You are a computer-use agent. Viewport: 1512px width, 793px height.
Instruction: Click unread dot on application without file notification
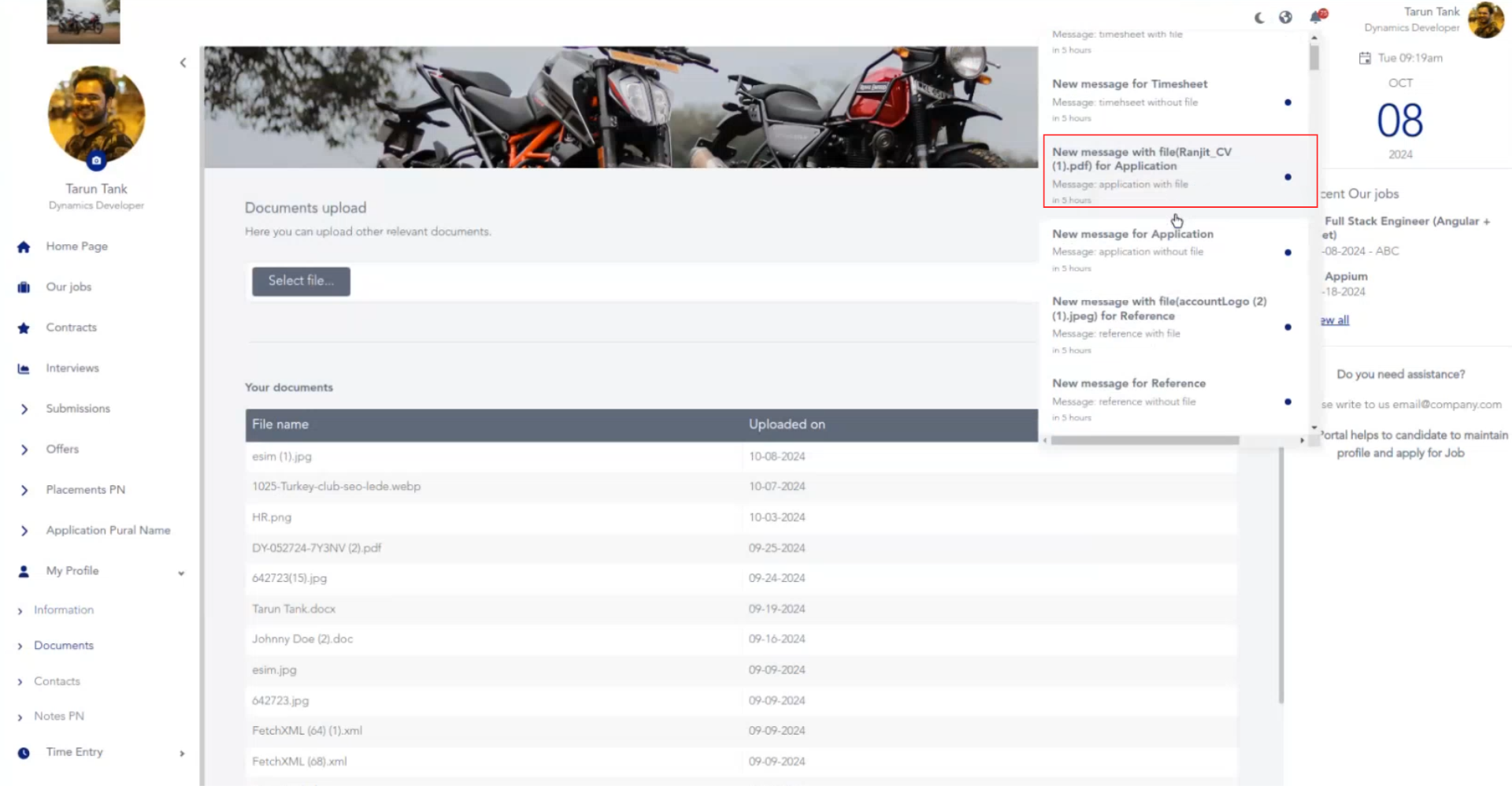[x=1288, y=253]
